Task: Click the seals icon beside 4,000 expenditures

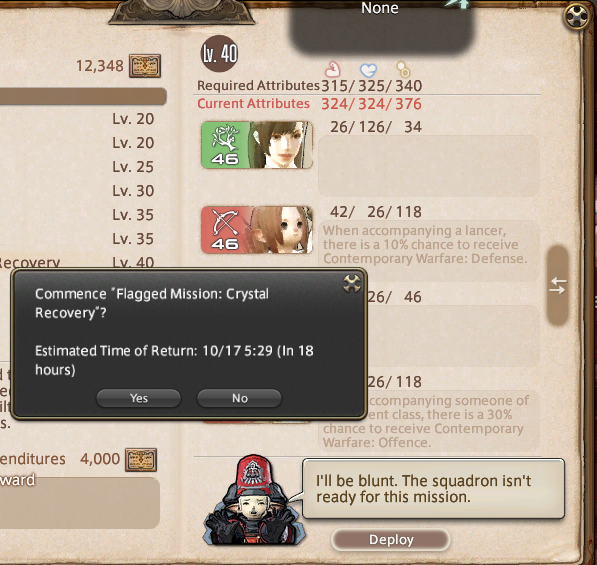Action: 141,459
